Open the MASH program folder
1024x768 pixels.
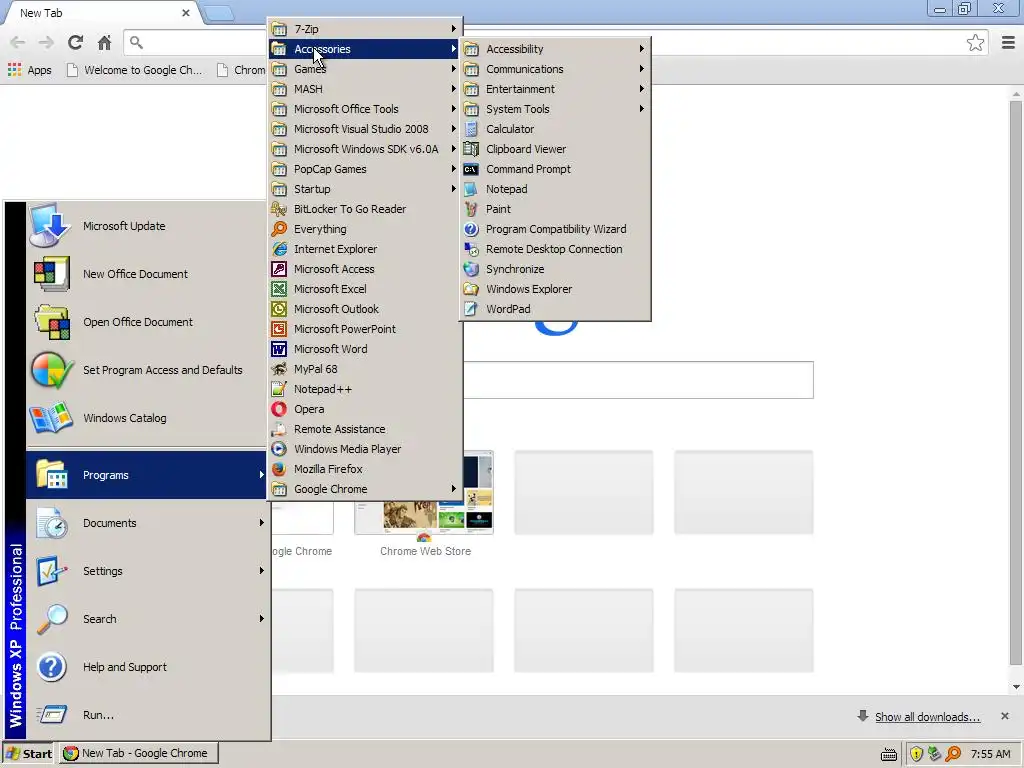[x=364, y=89]
